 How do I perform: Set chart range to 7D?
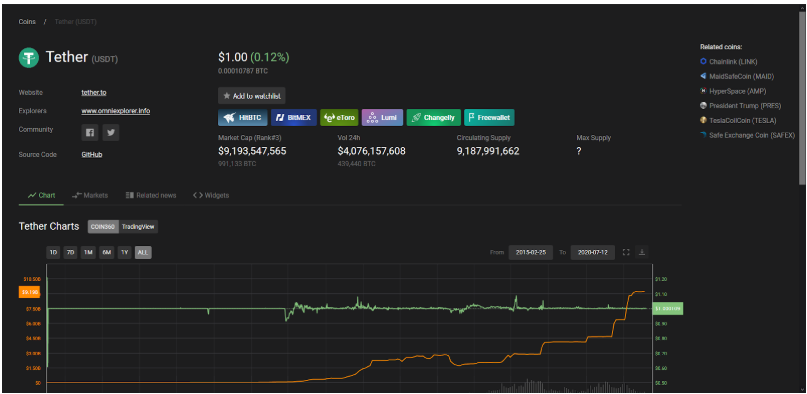click(71, 253)
